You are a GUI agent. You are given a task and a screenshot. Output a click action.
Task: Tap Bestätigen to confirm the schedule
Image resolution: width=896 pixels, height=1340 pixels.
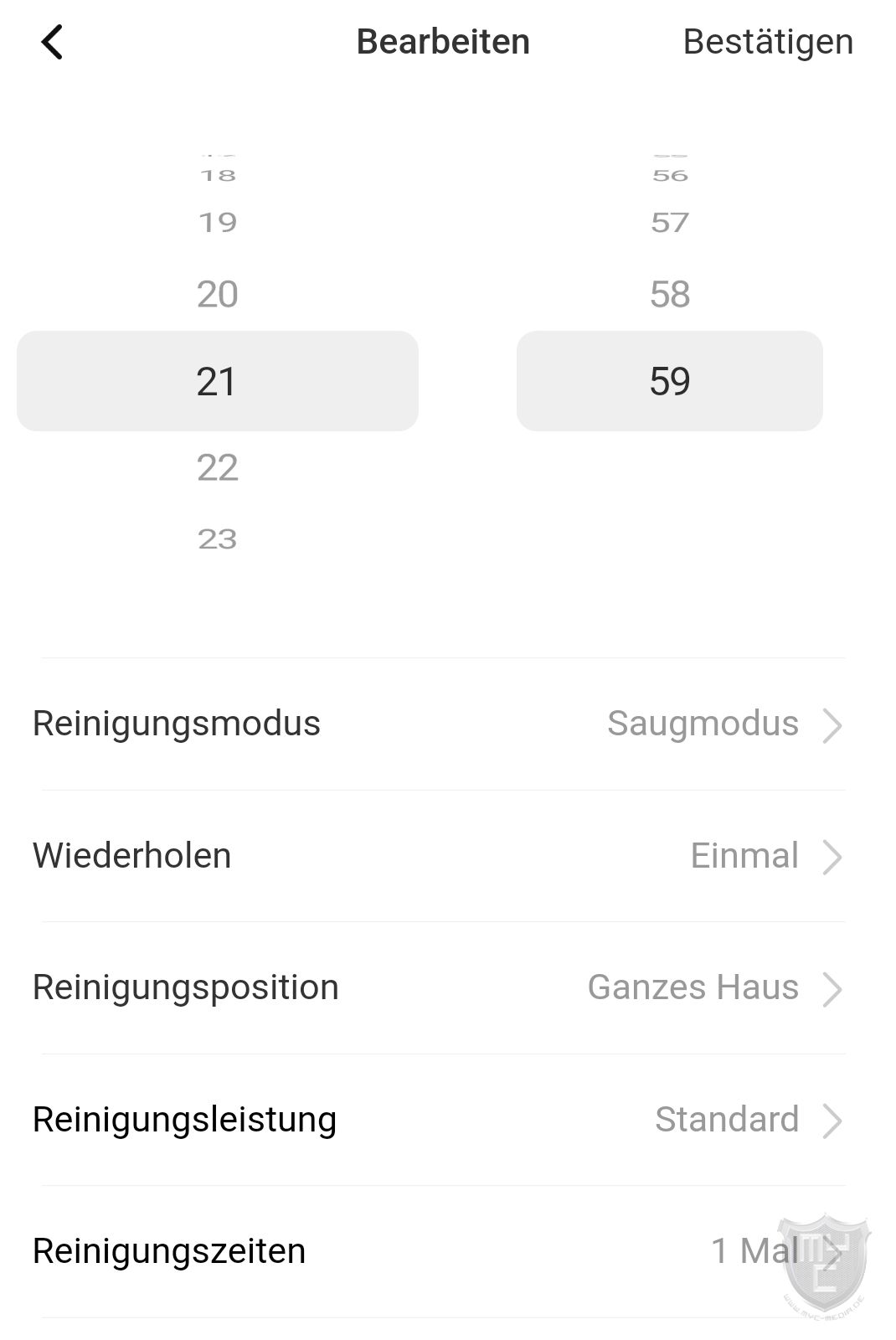pyautogui.click(x=768, y=42)
